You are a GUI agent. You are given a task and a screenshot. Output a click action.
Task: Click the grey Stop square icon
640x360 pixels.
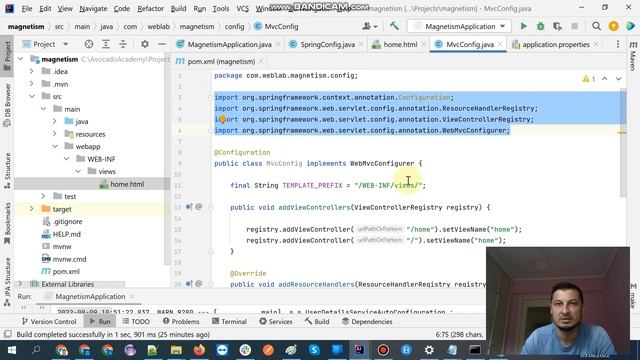coord(575,26)
